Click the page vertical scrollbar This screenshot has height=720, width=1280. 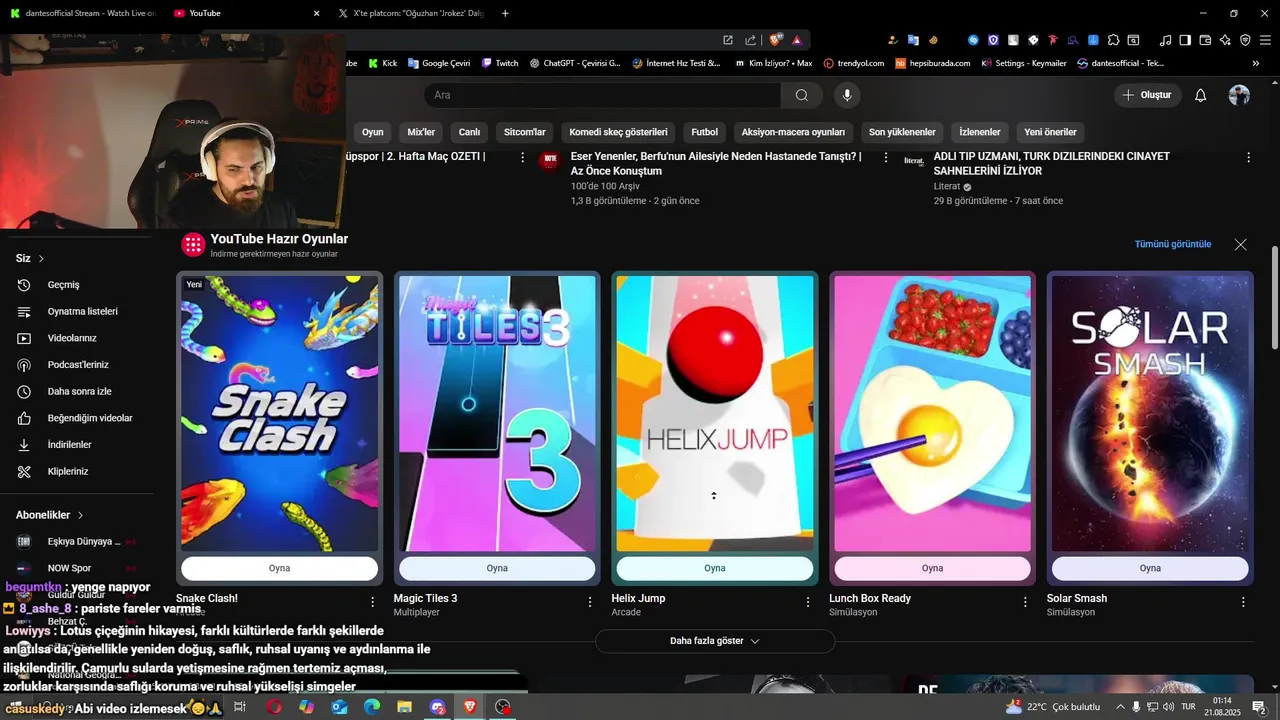coord(1274,298)
